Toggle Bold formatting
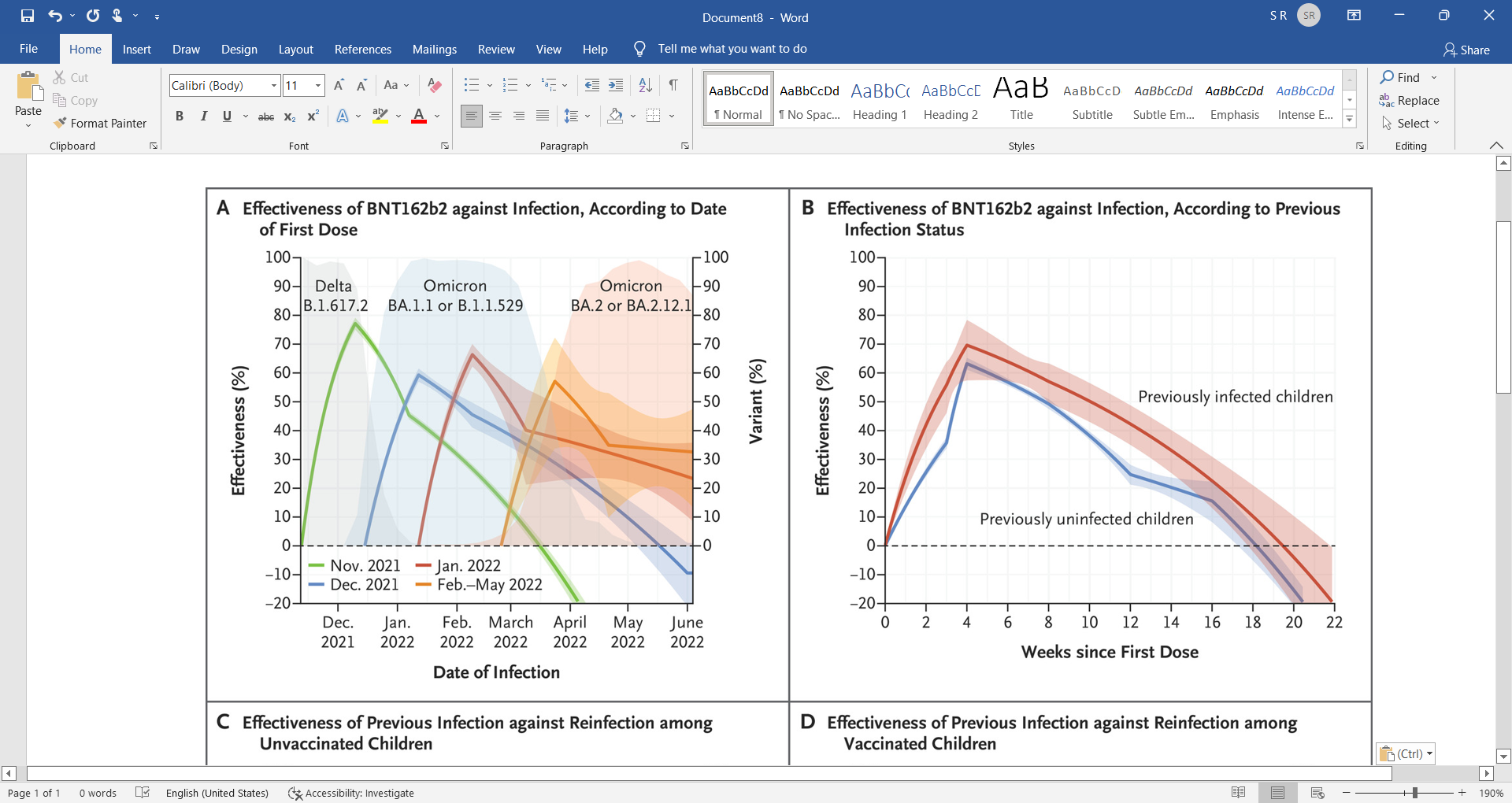Image resolution: width=1512 pixels, height=803 pixels. pos(180,117)
